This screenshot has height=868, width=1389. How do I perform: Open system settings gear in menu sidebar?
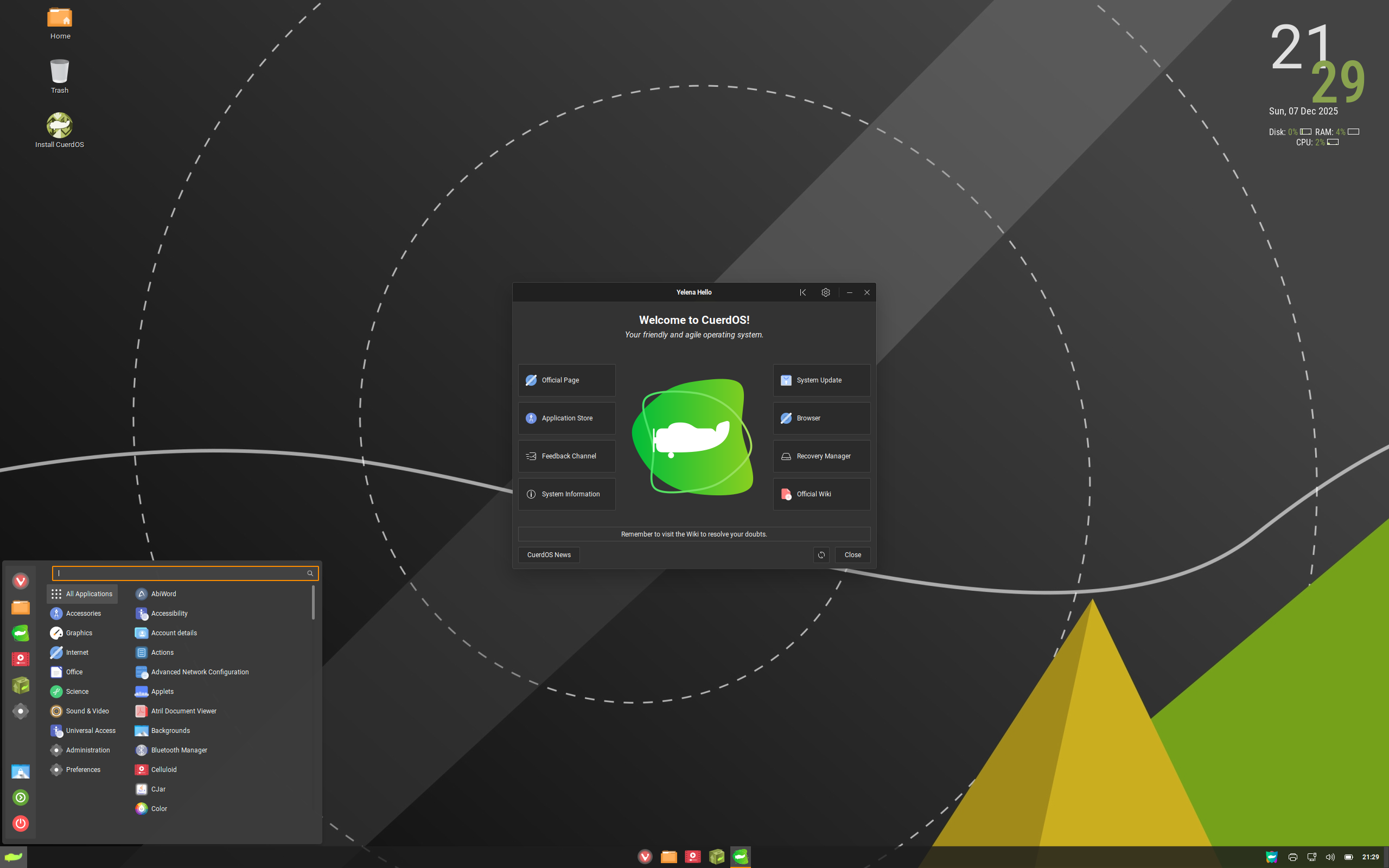(21, 711)
